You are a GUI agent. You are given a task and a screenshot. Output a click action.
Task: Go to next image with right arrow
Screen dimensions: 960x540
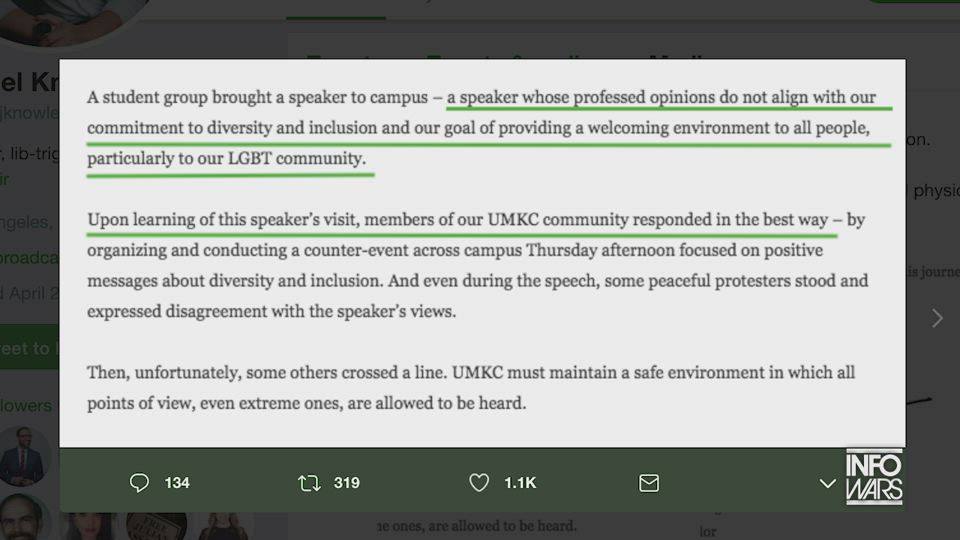[937, 318]
